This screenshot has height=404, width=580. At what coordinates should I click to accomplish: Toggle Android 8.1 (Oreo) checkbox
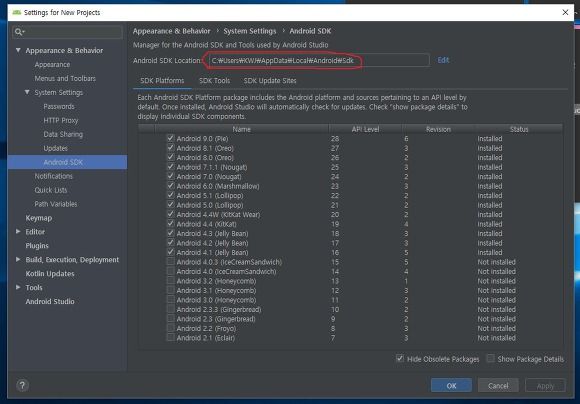point(171,148)
